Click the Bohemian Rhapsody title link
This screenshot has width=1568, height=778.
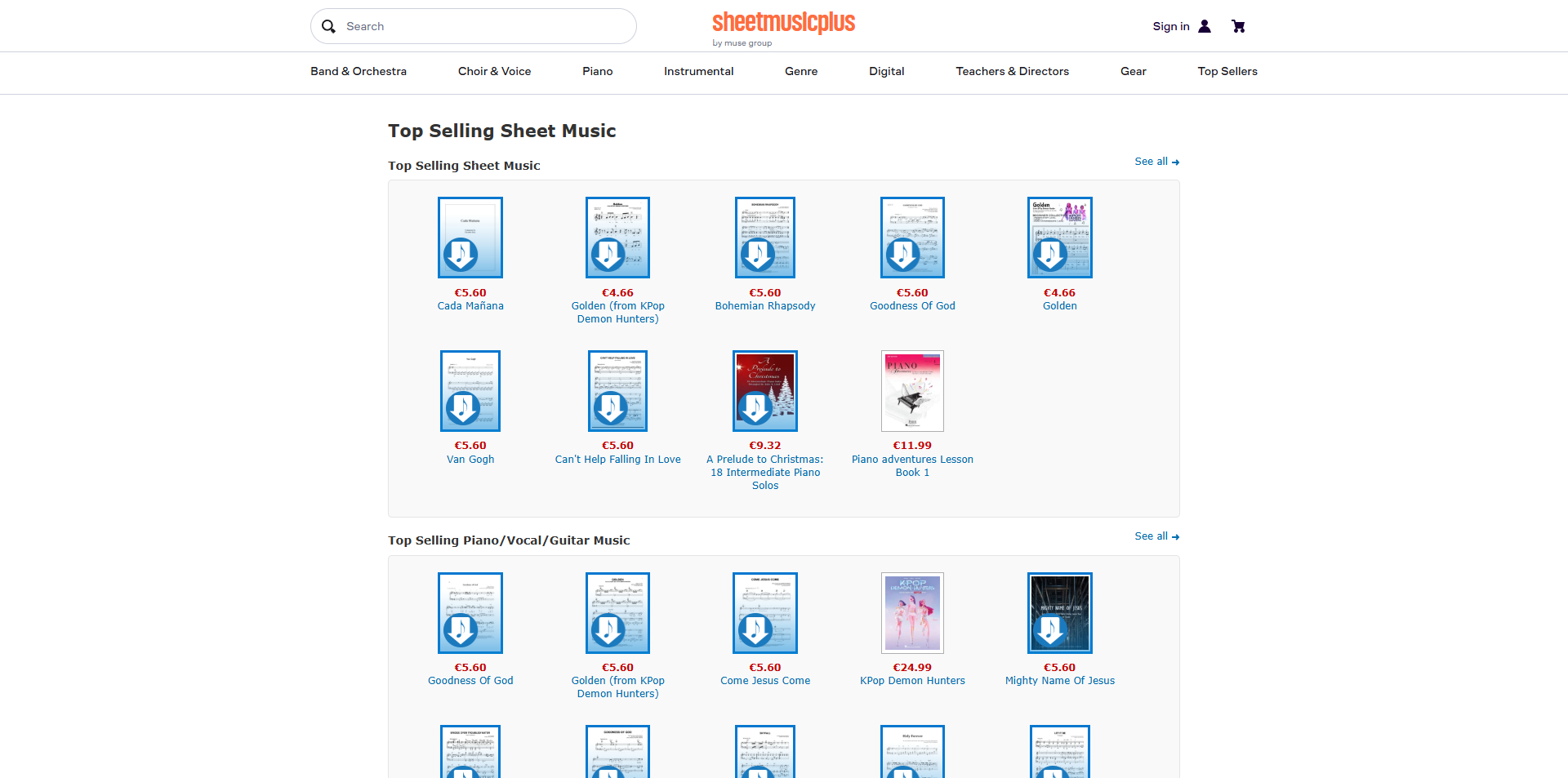point(765,306)
